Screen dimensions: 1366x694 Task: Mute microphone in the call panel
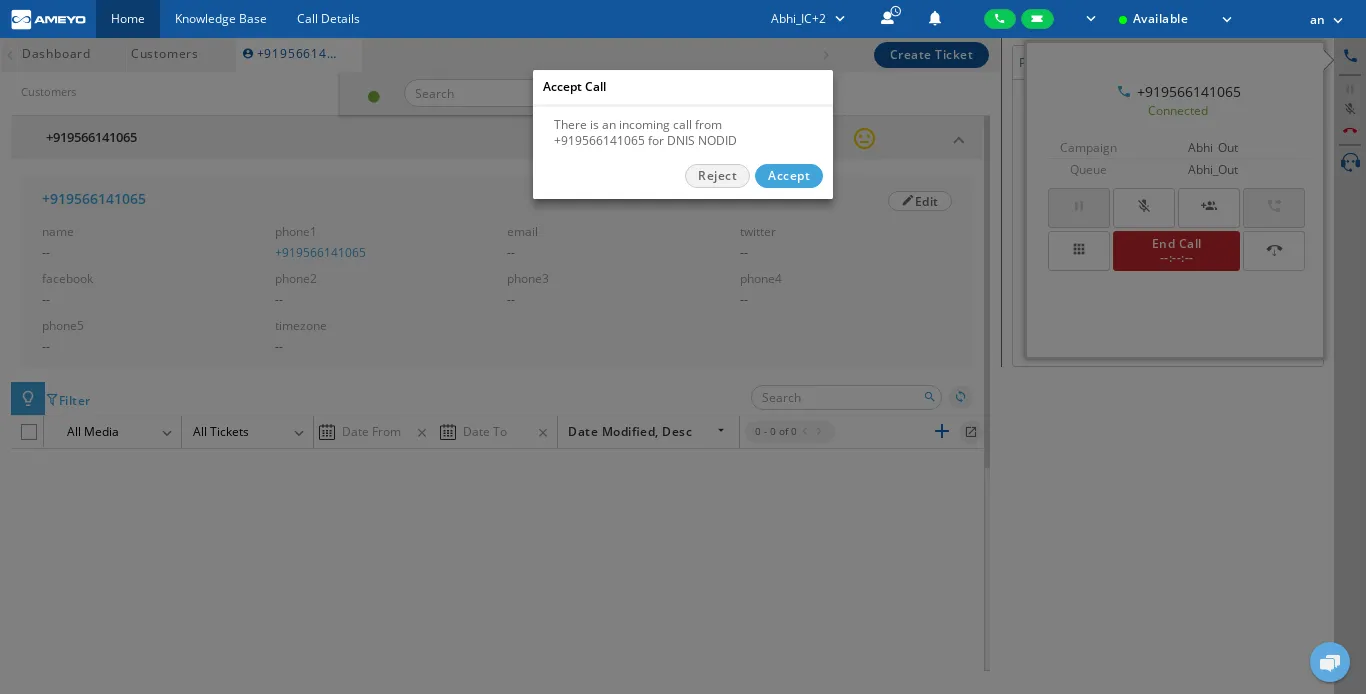1144,207
